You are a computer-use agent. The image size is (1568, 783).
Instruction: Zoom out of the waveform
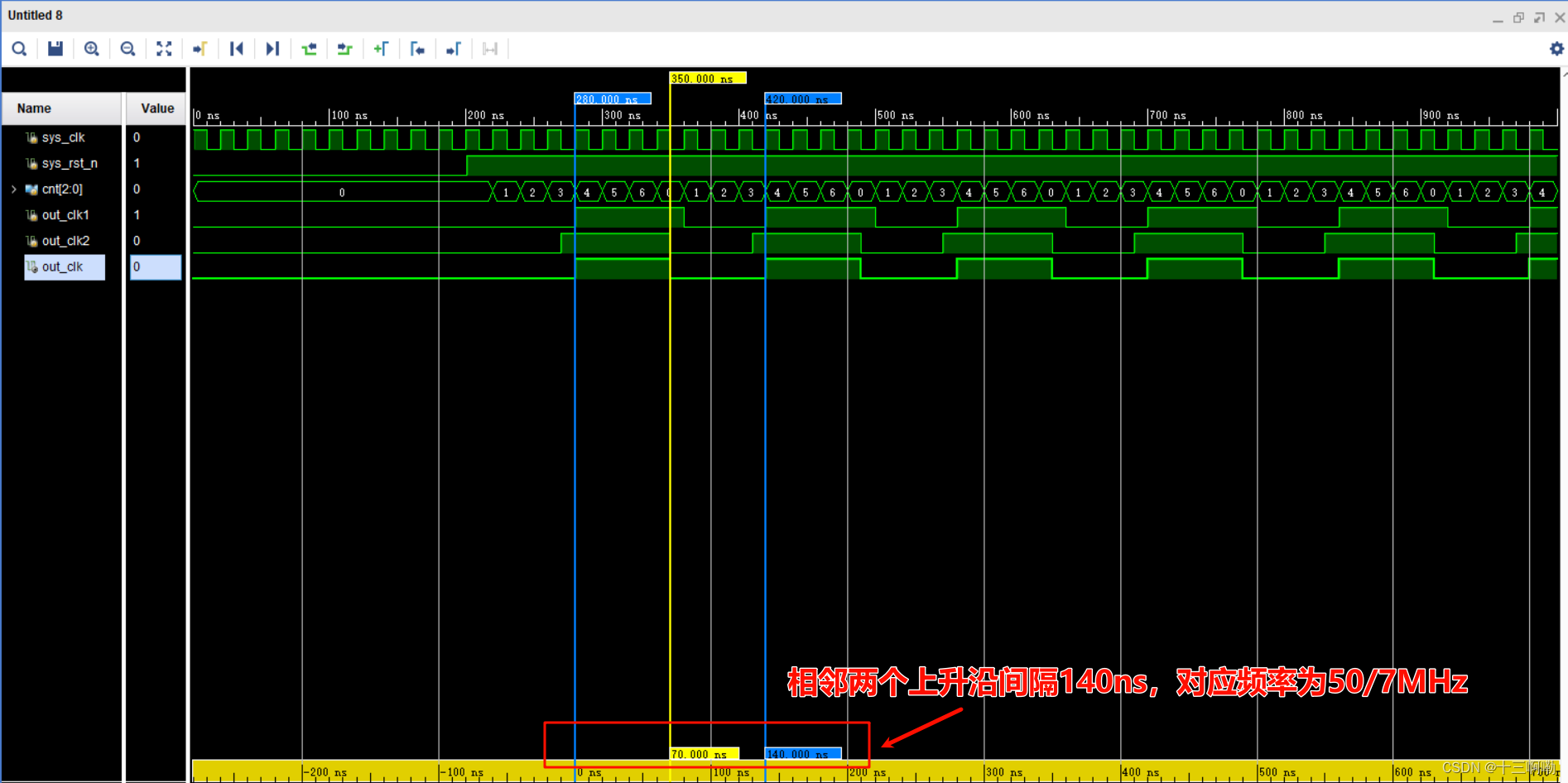(127, 49)
